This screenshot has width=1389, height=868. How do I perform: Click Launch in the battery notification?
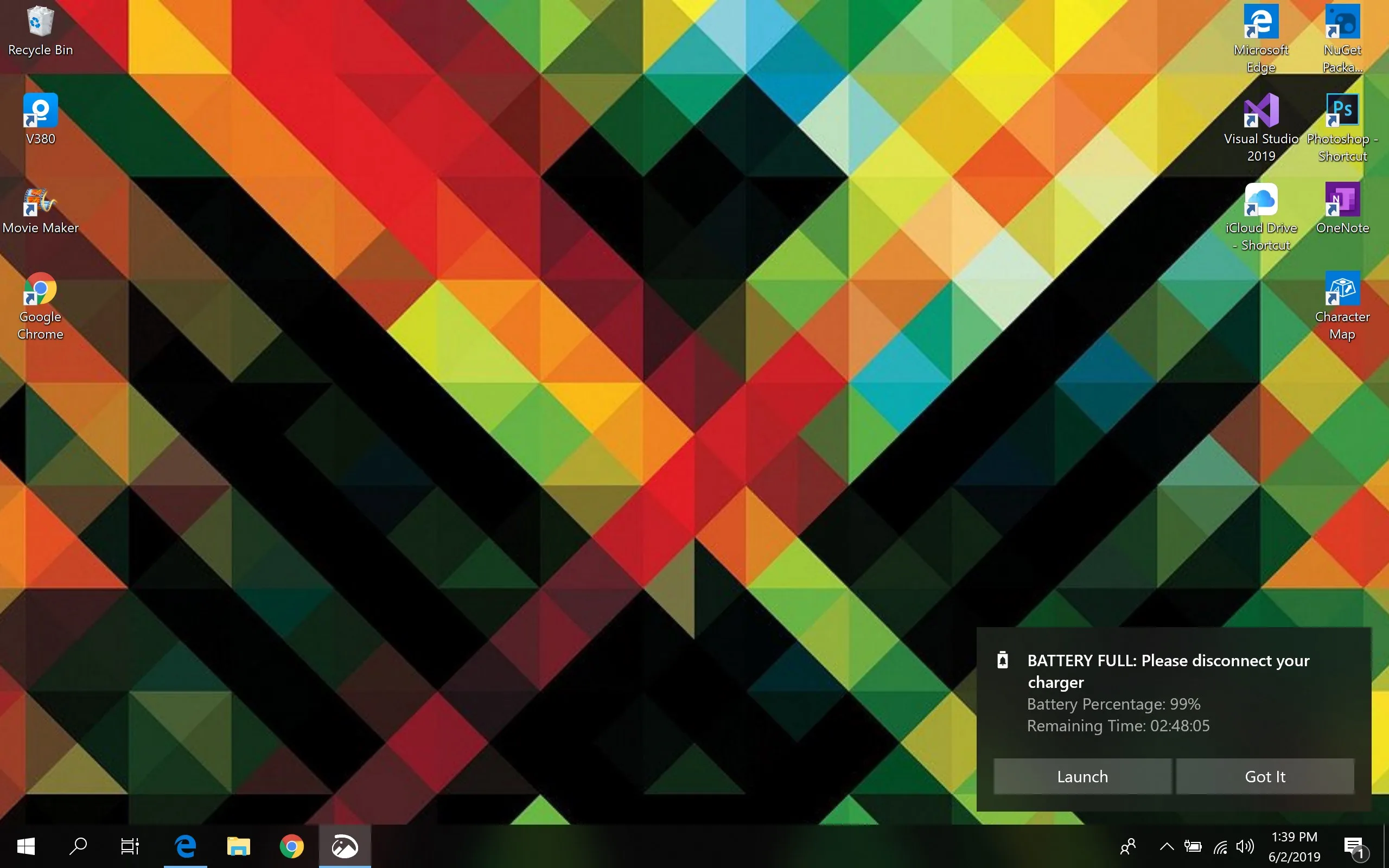coord(1082,776)
